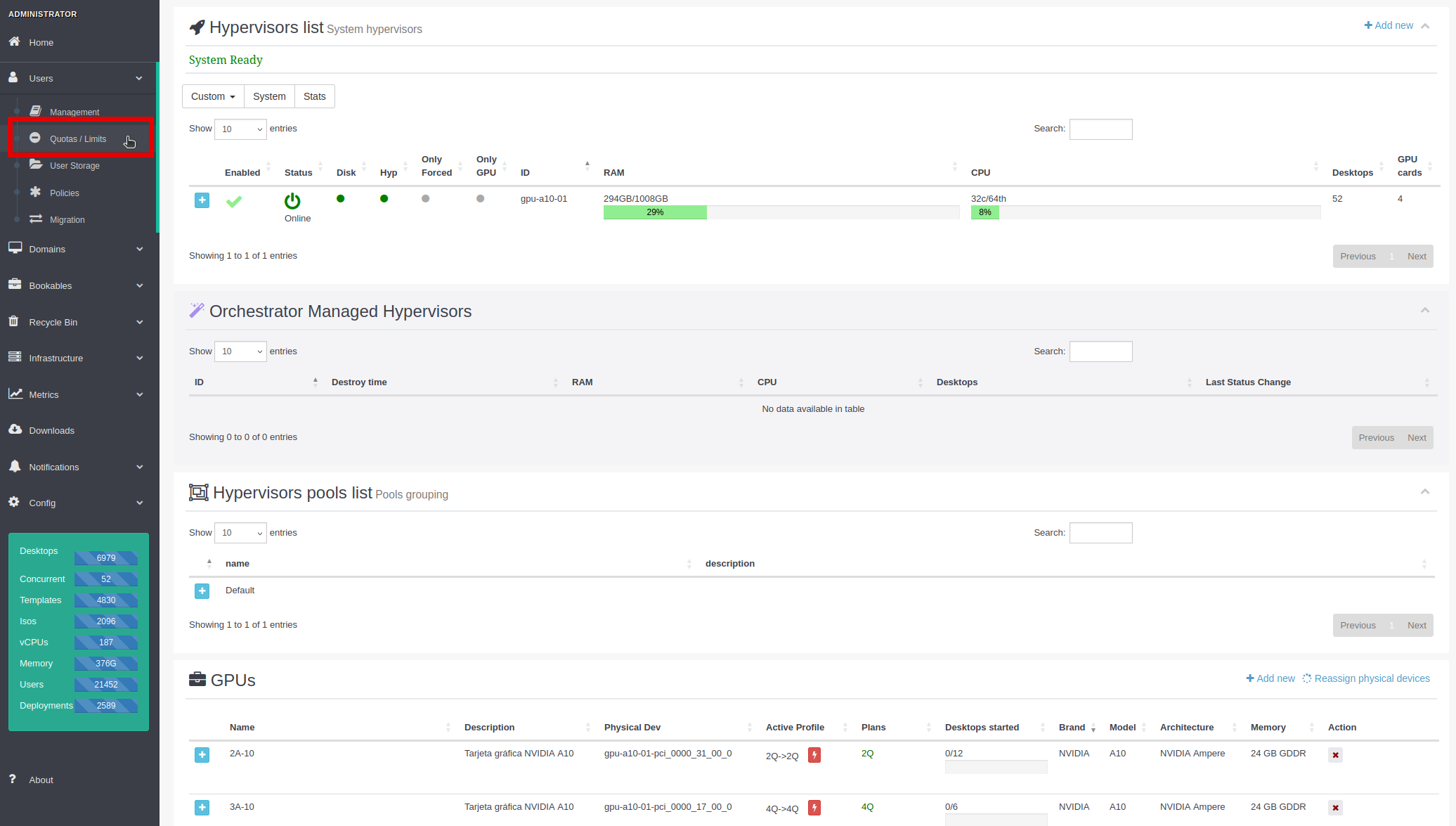Viewport: 1456px width, 826px height.
Task: Click the Recycle Bin trash icon
Action: [x=14, y=321]
